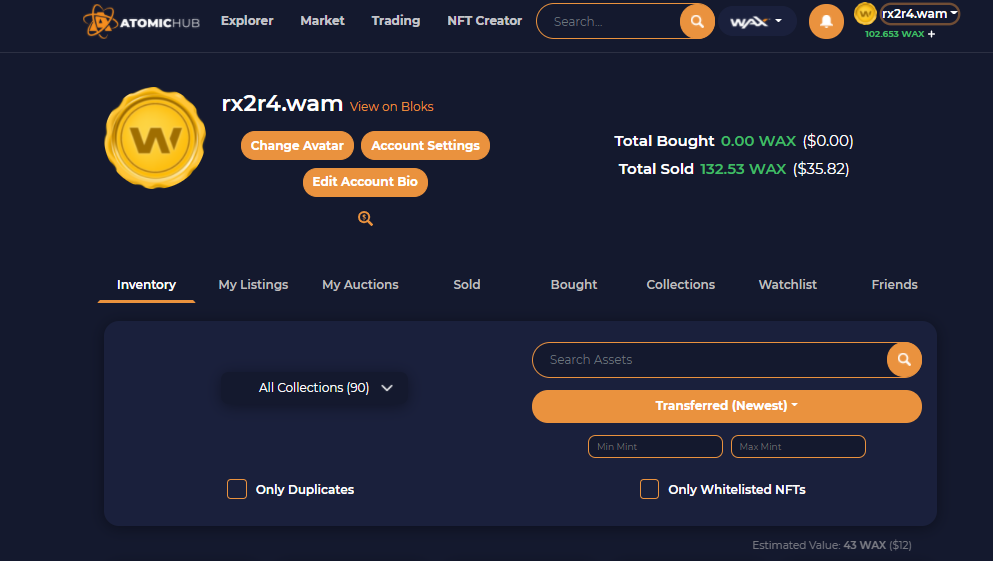Enable the Only Whitelisted NFTs checkbox
This screenshot has height=561, width=993.
[649, 489]
